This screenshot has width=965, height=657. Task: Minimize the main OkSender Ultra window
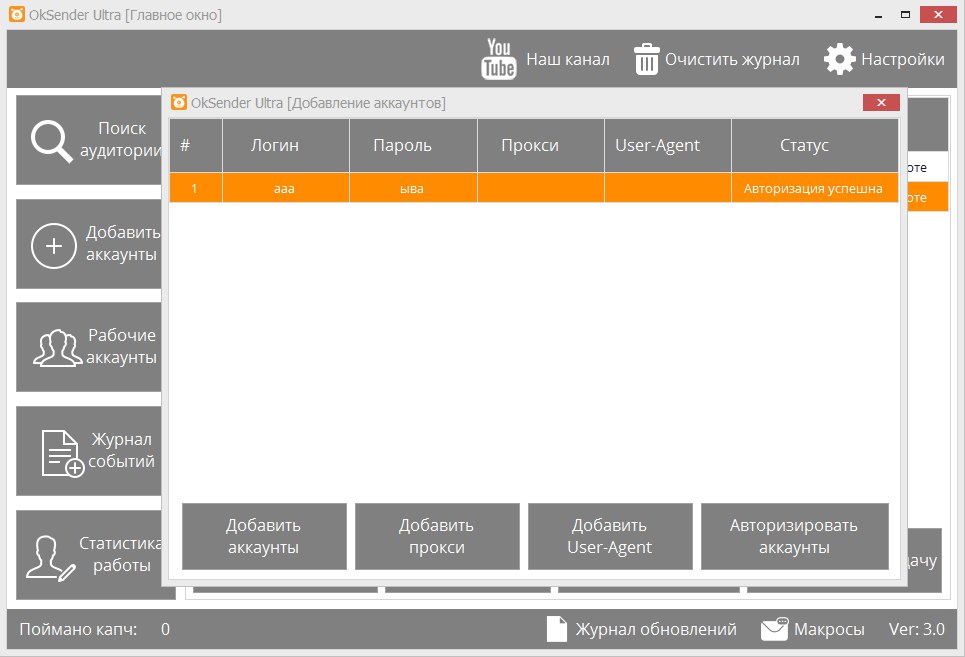point(878,15)
